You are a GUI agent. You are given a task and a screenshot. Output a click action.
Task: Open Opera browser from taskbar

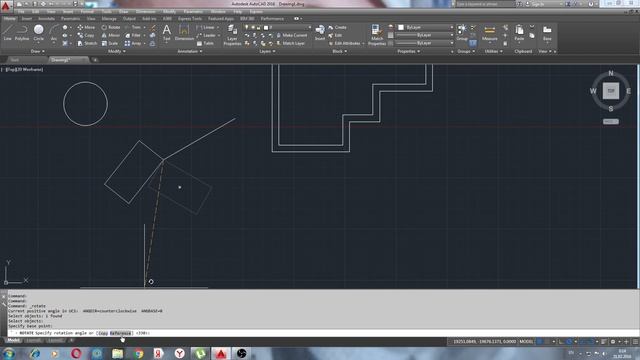(76, 353)
